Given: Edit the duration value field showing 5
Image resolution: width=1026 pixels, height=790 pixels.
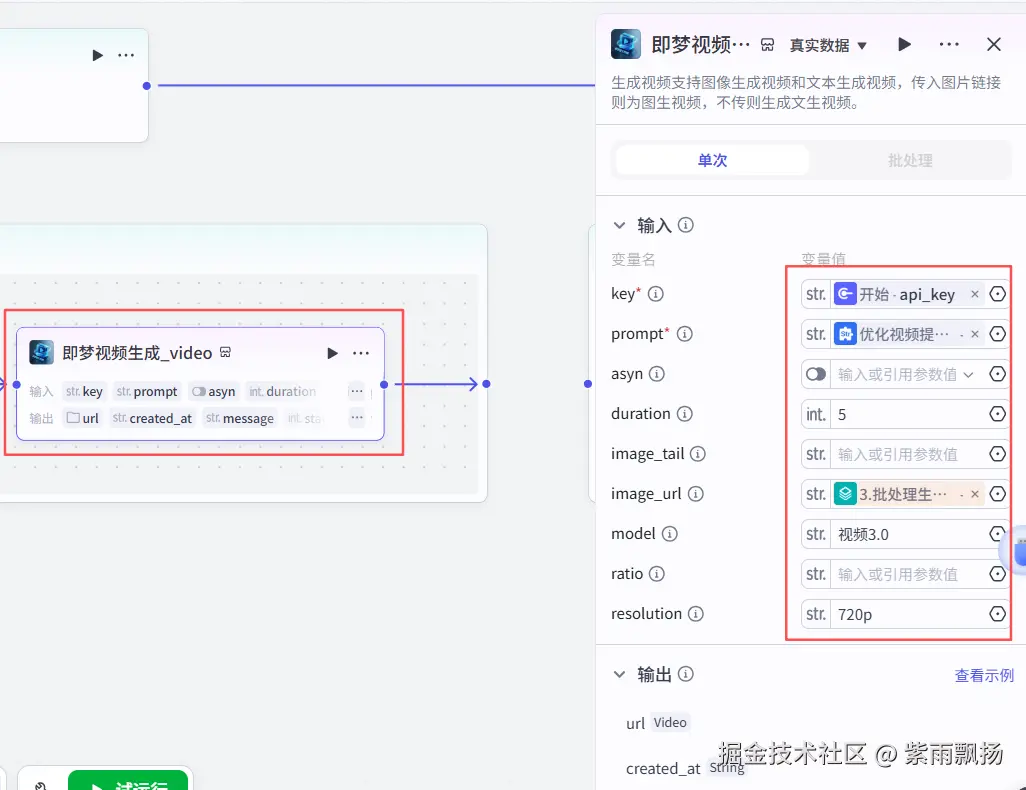Looking at the screenshot, I should tap(908, 414).
